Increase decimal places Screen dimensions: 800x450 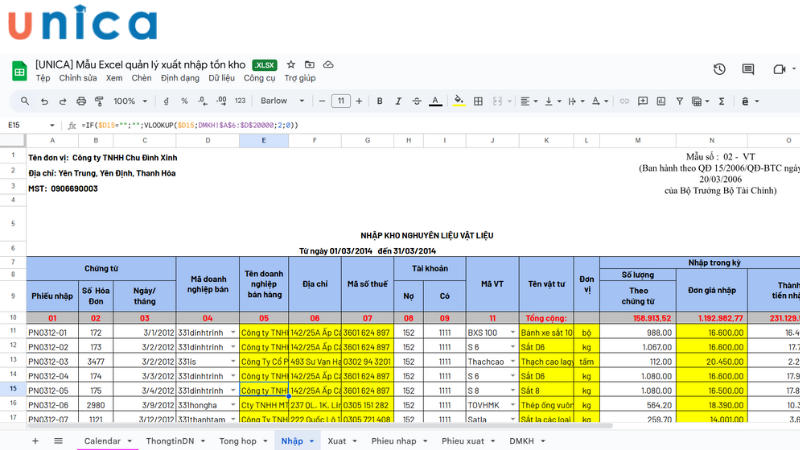click(221, 101)
